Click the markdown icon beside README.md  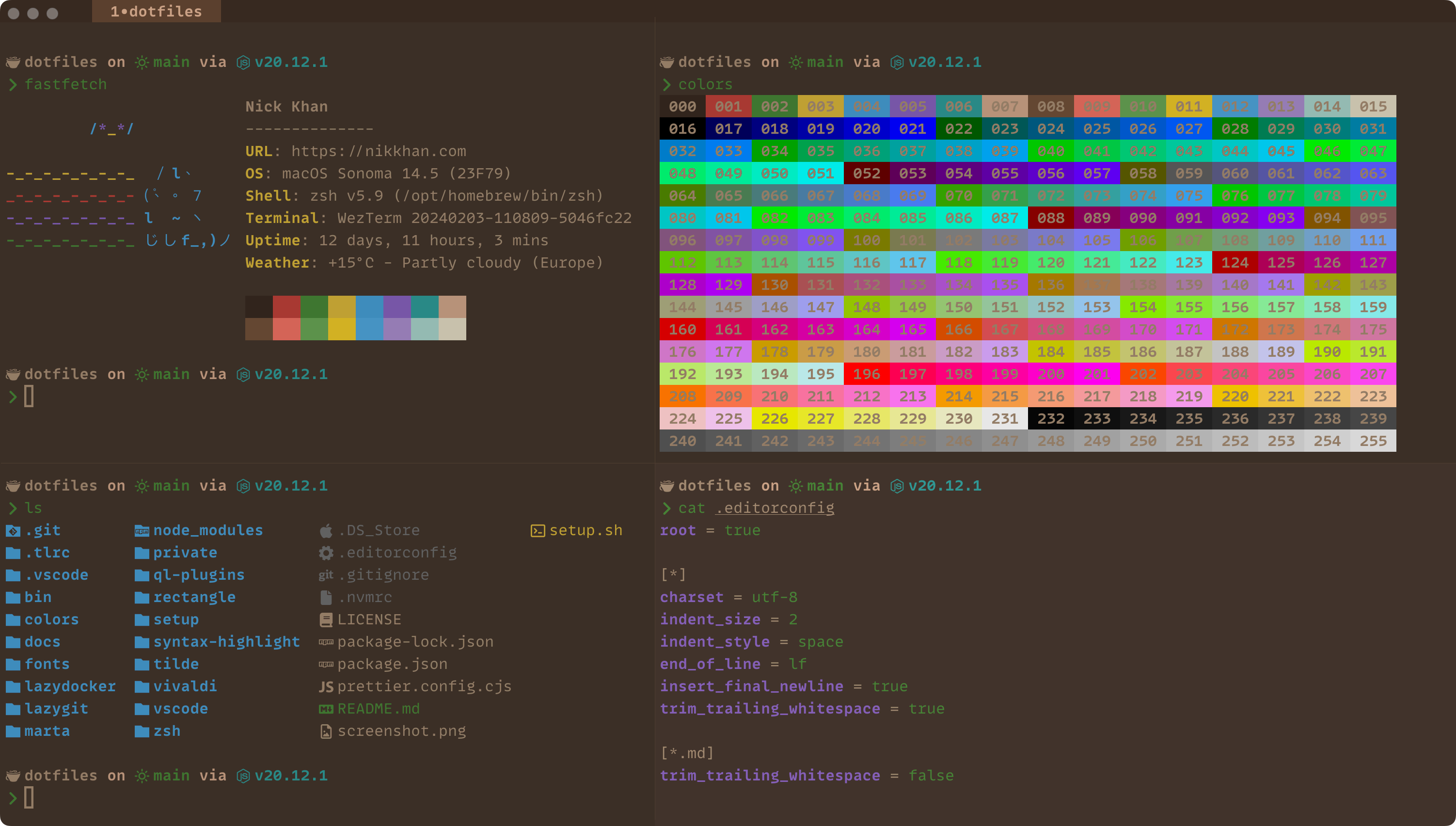click(x=326, y=709)
